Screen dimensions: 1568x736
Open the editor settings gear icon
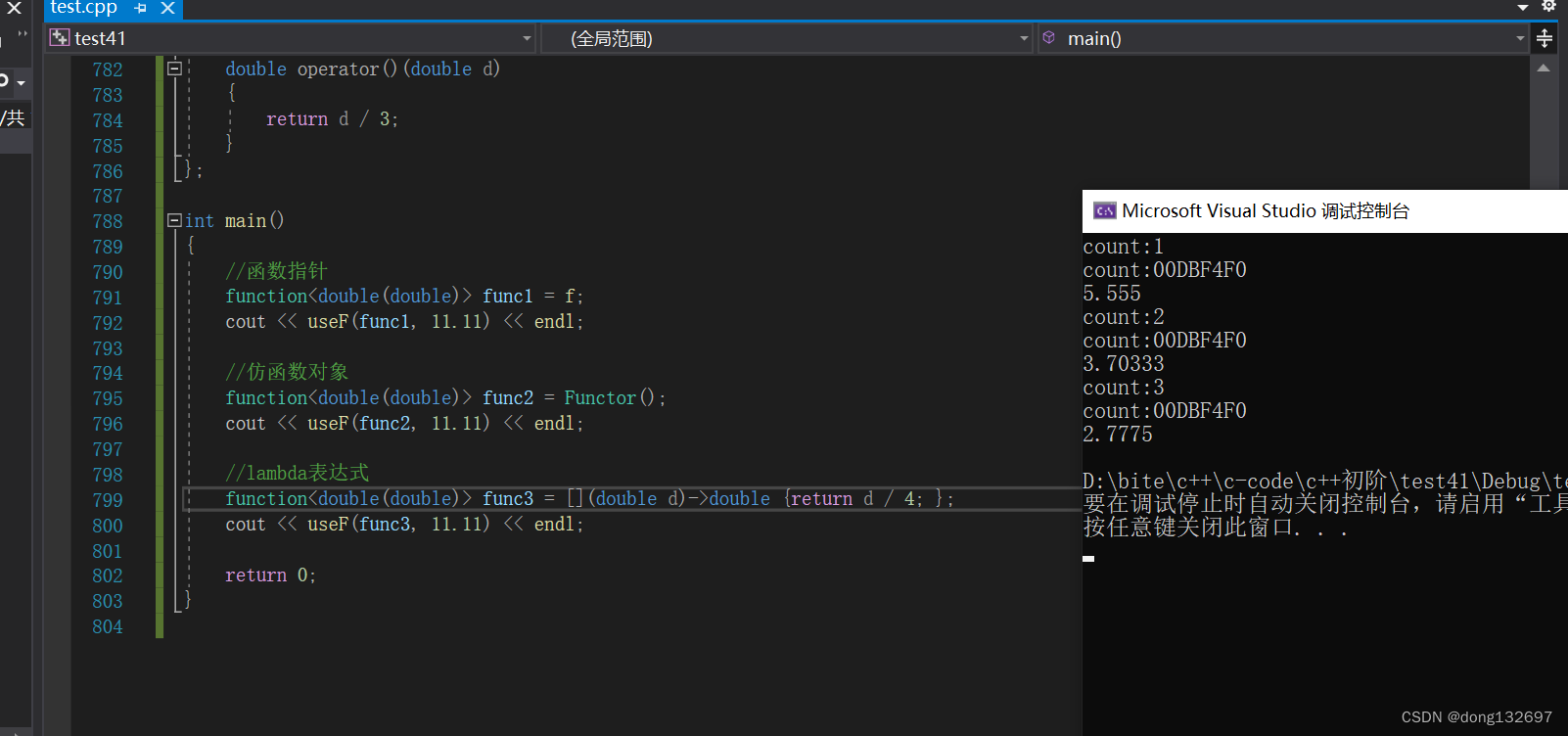click(x=1548, y=6)
